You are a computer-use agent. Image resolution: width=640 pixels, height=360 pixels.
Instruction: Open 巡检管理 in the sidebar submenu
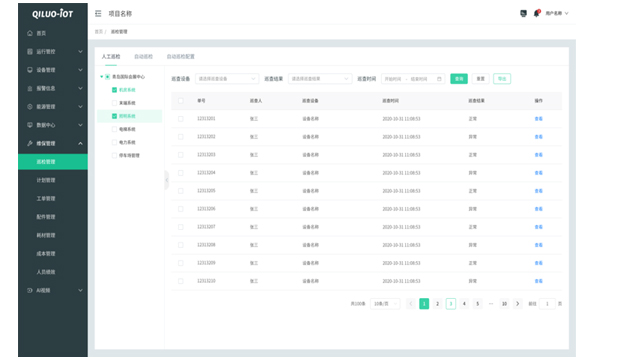coord(53,162)
